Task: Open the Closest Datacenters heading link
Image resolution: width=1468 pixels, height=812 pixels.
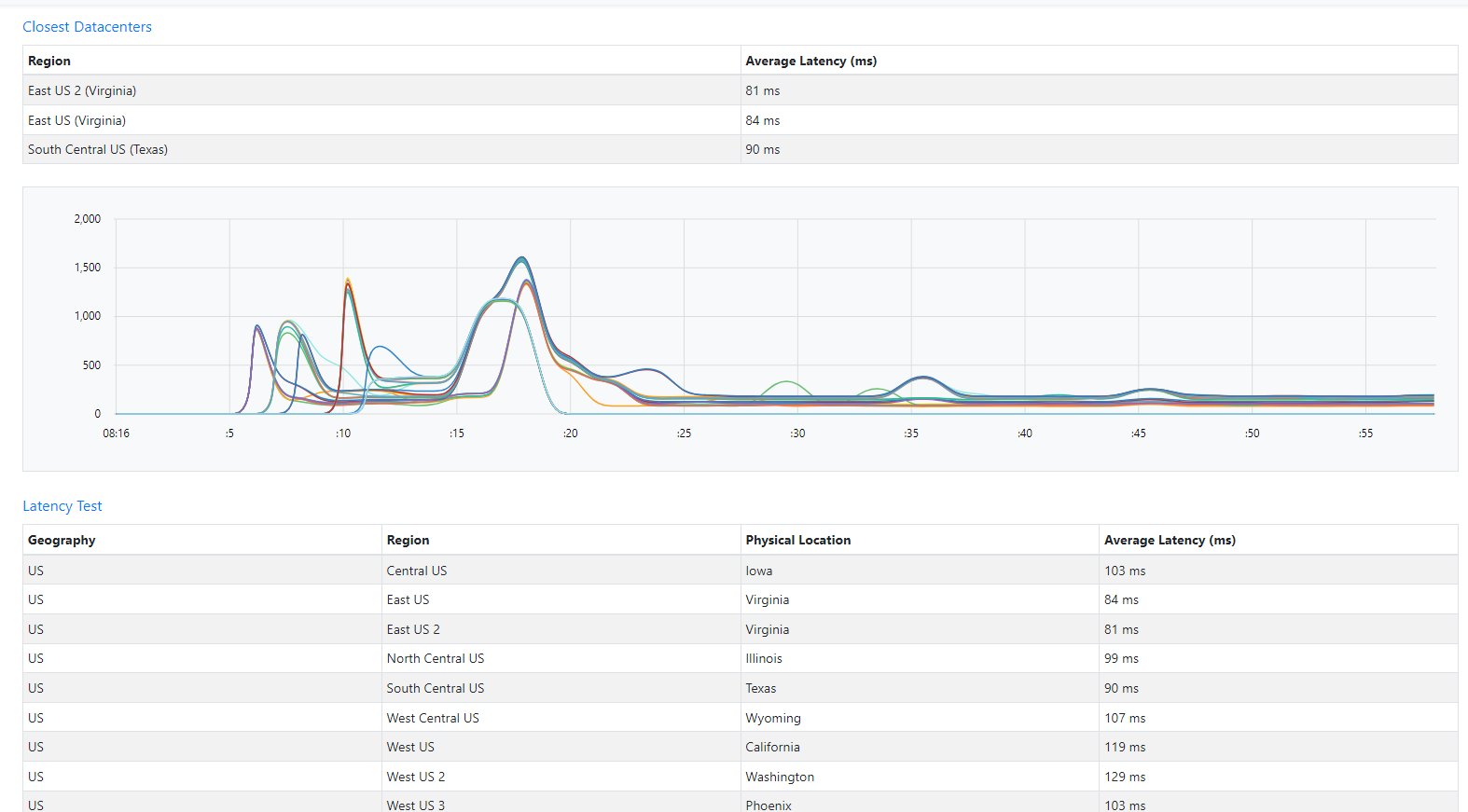Action: pos(87,27)
